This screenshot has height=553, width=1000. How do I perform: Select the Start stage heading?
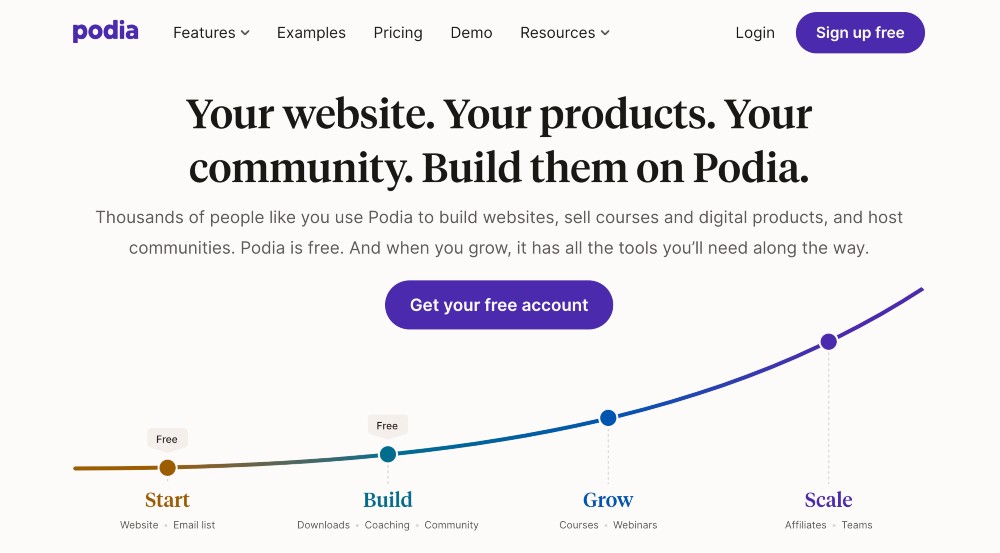tap(167, 500)
